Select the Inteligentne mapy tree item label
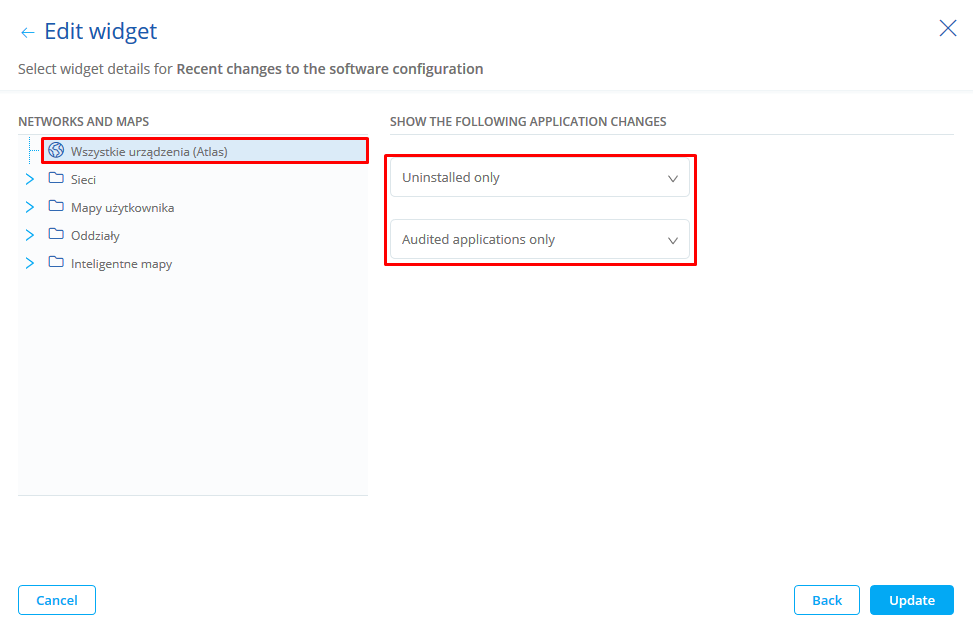The width and height of the screenshot is (973, 636). point(121,264)
